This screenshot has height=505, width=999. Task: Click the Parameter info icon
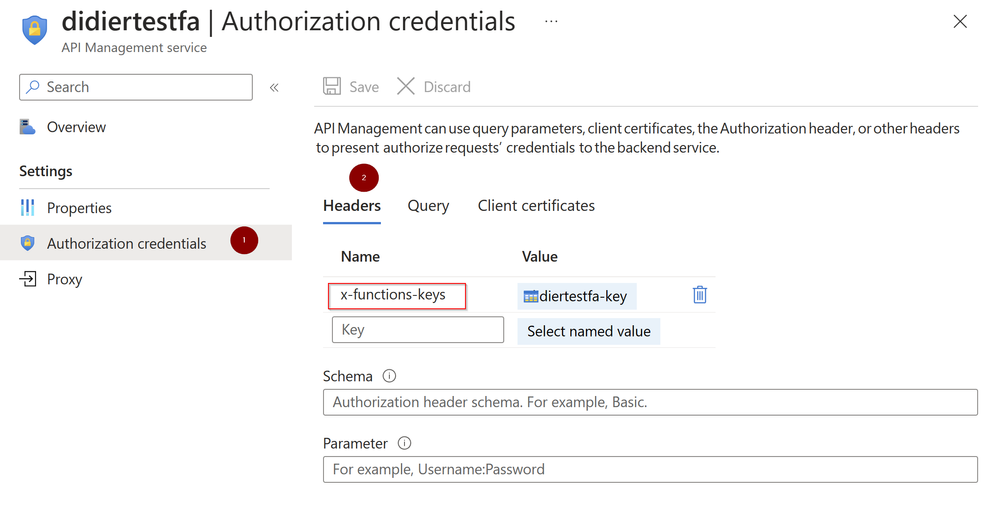[x=404, y=443]
